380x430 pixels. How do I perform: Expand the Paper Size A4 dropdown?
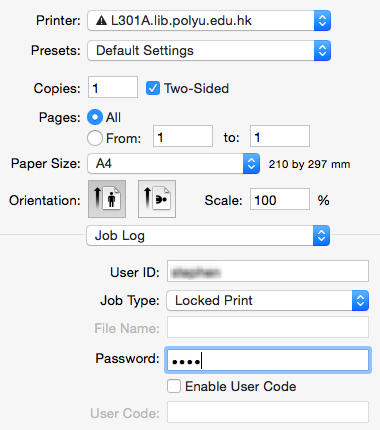click(x=173, y=164)
